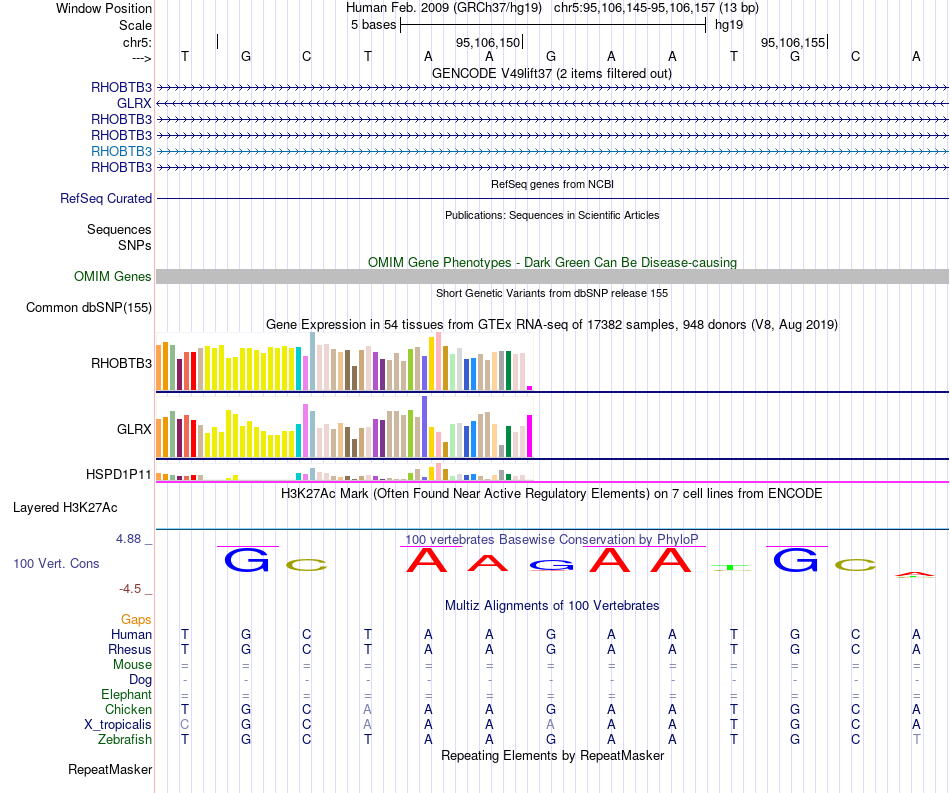Screen dimensions: 950x793
Task: Click the GLRX GTEx expression bar chart
Action: coord(344,427)
